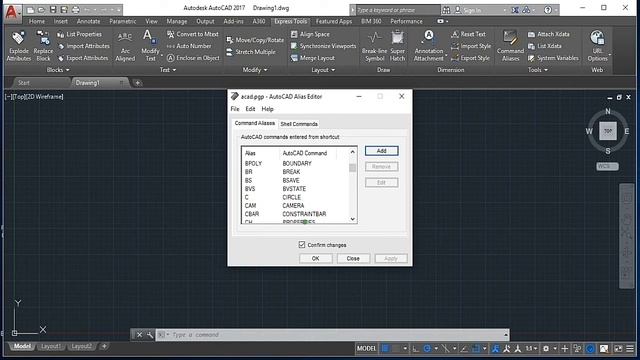Viewport: 640px width, 360px height.
Task: Open annotation scale 1:1 dropdown
Action: [x=531, y=348]
